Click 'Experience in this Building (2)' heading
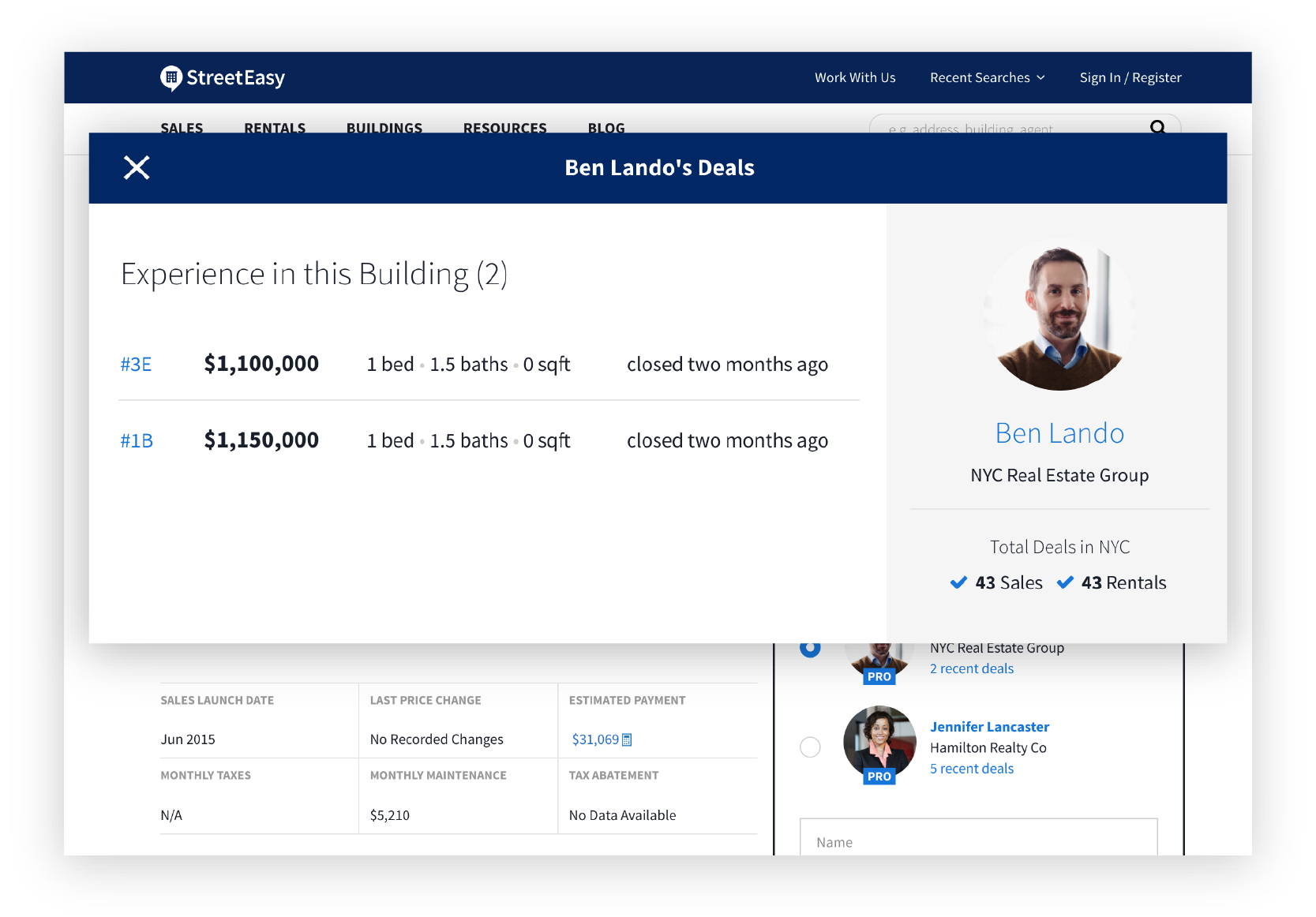This screenshot has height=917, width=1316. point(314,275)
